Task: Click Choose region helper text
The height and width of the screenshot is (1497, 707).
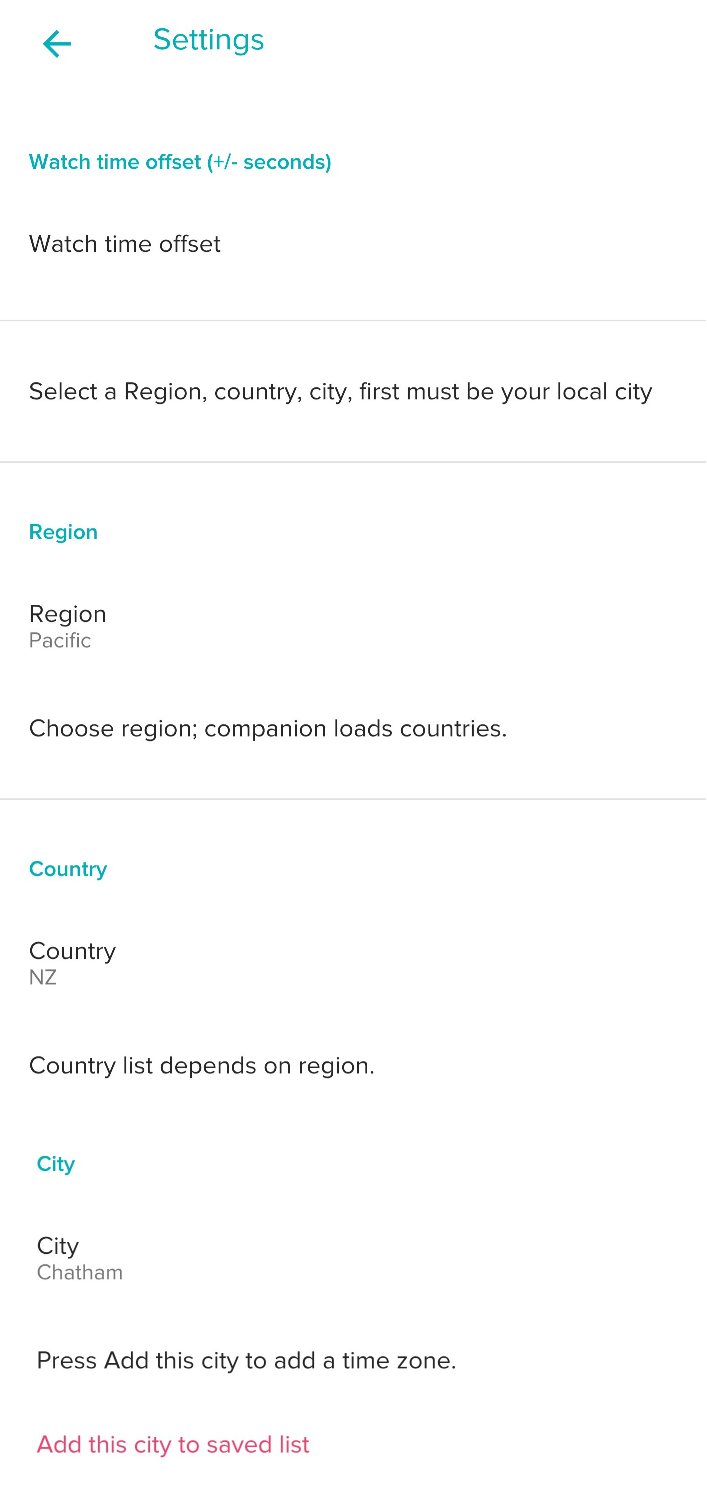Action: click(x=267, y=728)
